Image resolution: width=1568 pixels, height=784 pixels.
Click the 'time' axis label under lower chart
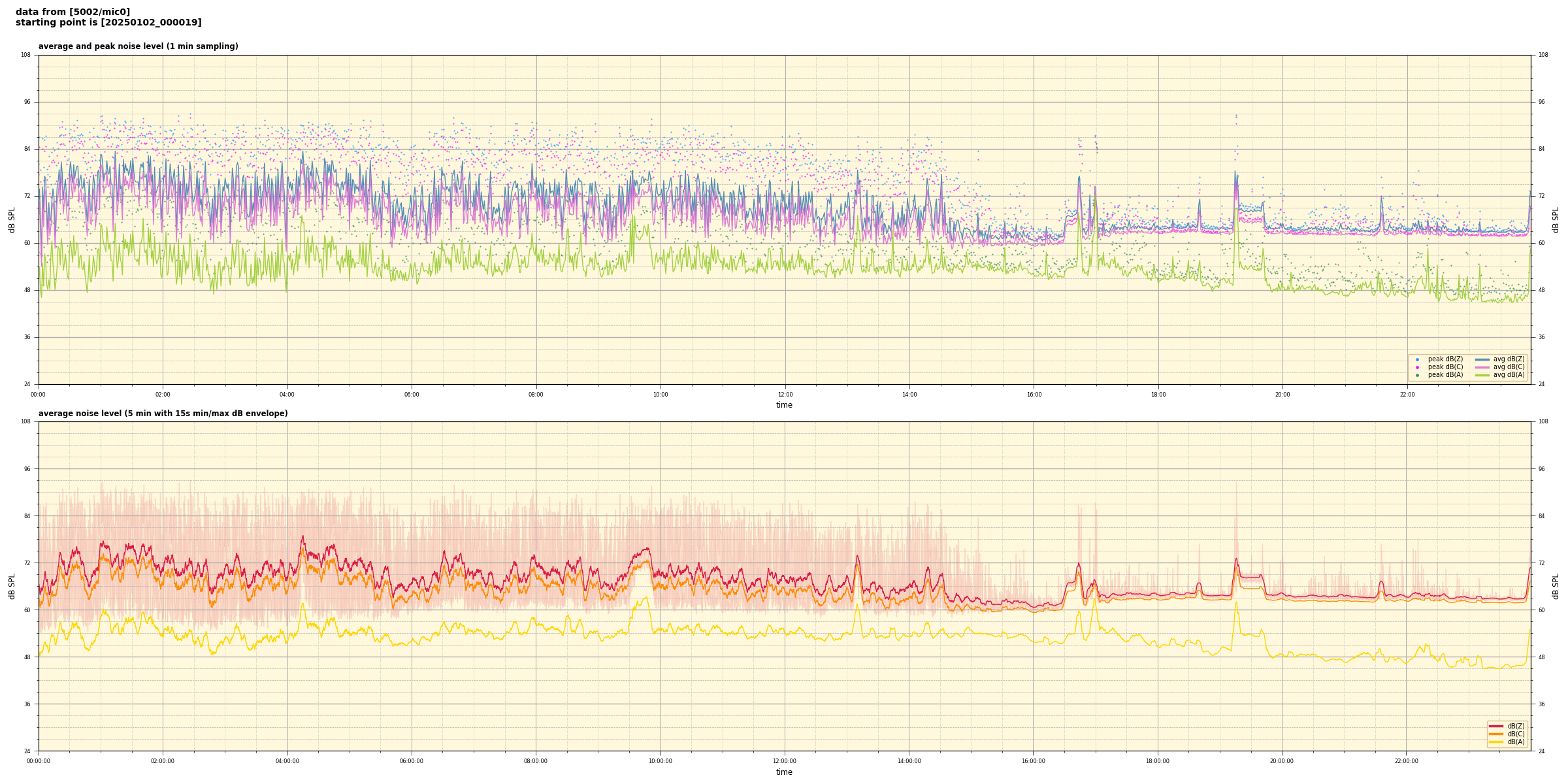point(784,772)
